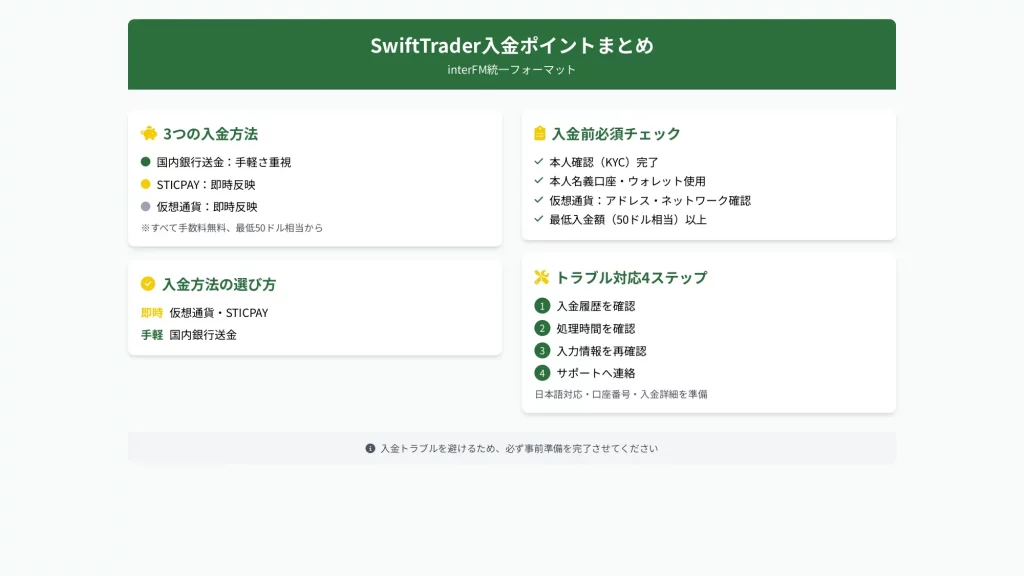Viewport: 1024px width, 576px height.
Task: Click the piggy bank icon beside 3つの入金方法
Action: [149, 133]
